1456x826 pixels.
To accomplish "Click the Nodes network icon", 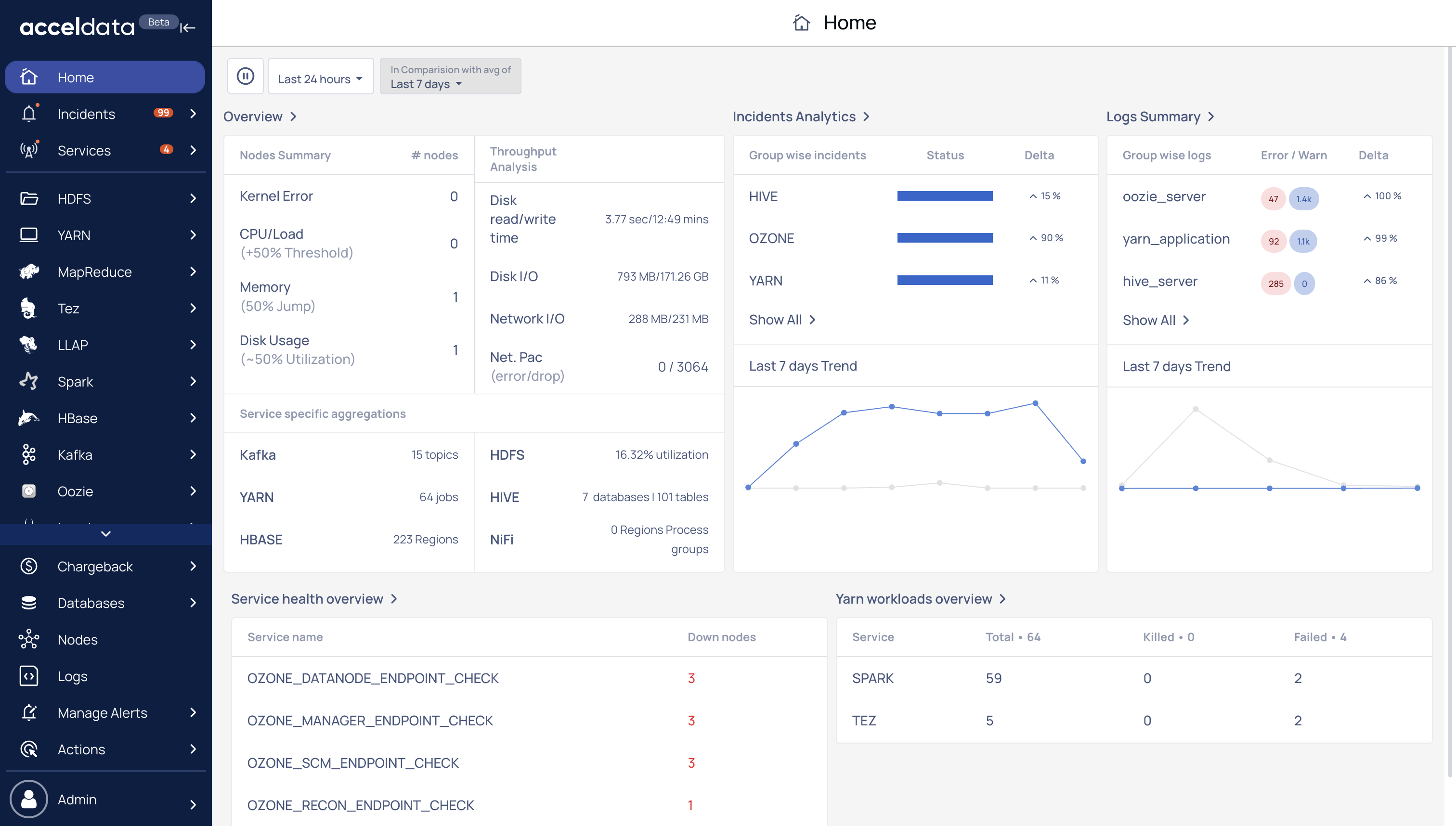I will tap(29, 639).
